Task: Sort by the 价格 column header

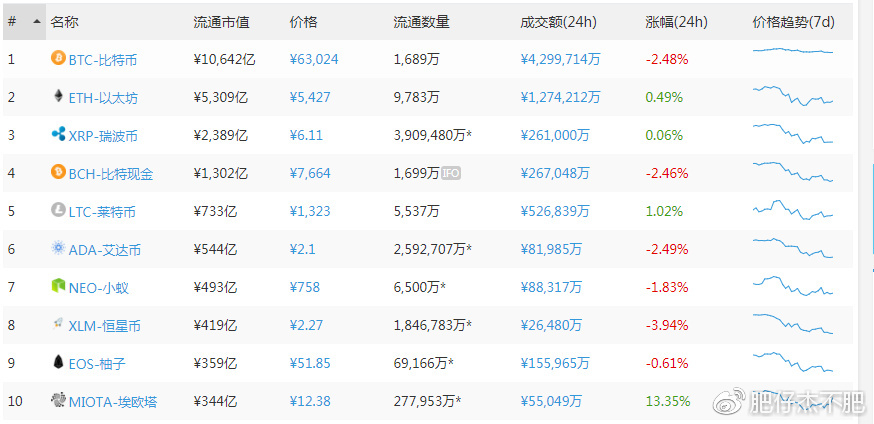Action: (304, 22)
